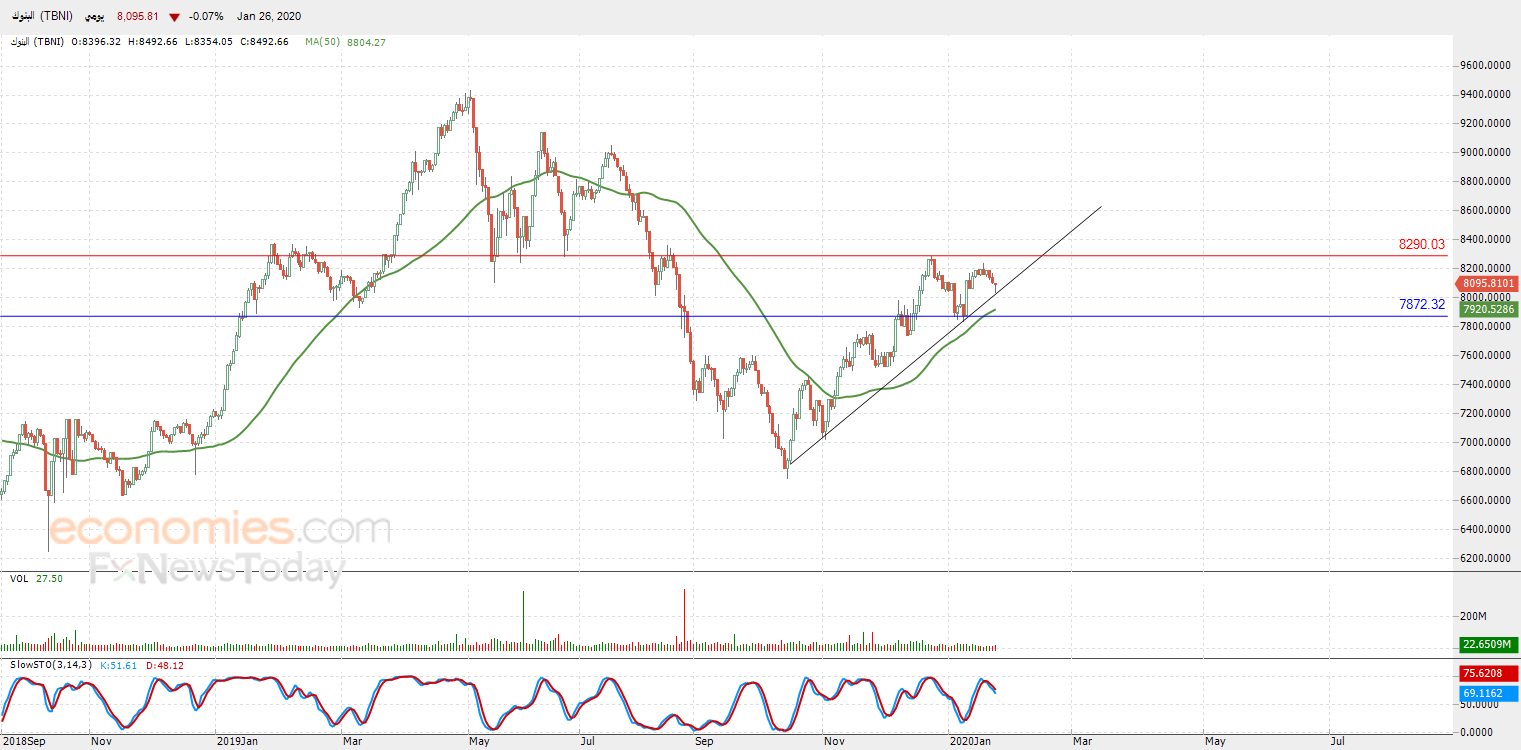
Task: Click the open value O:8396.32
Action: coord(96,42)
